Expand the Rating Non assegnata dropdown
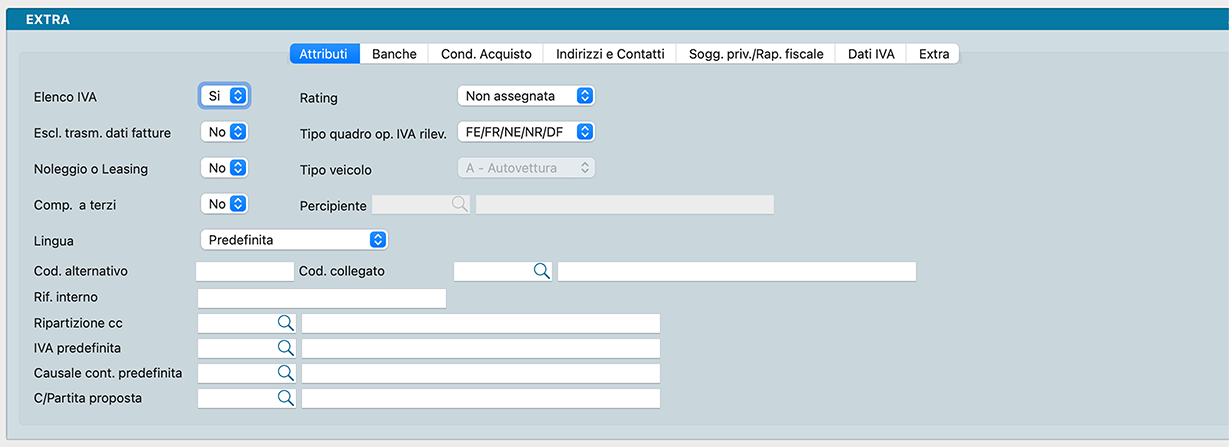The width and height of the screenshot is (1229, 447). pyautogui.click(x=526, y=96)
